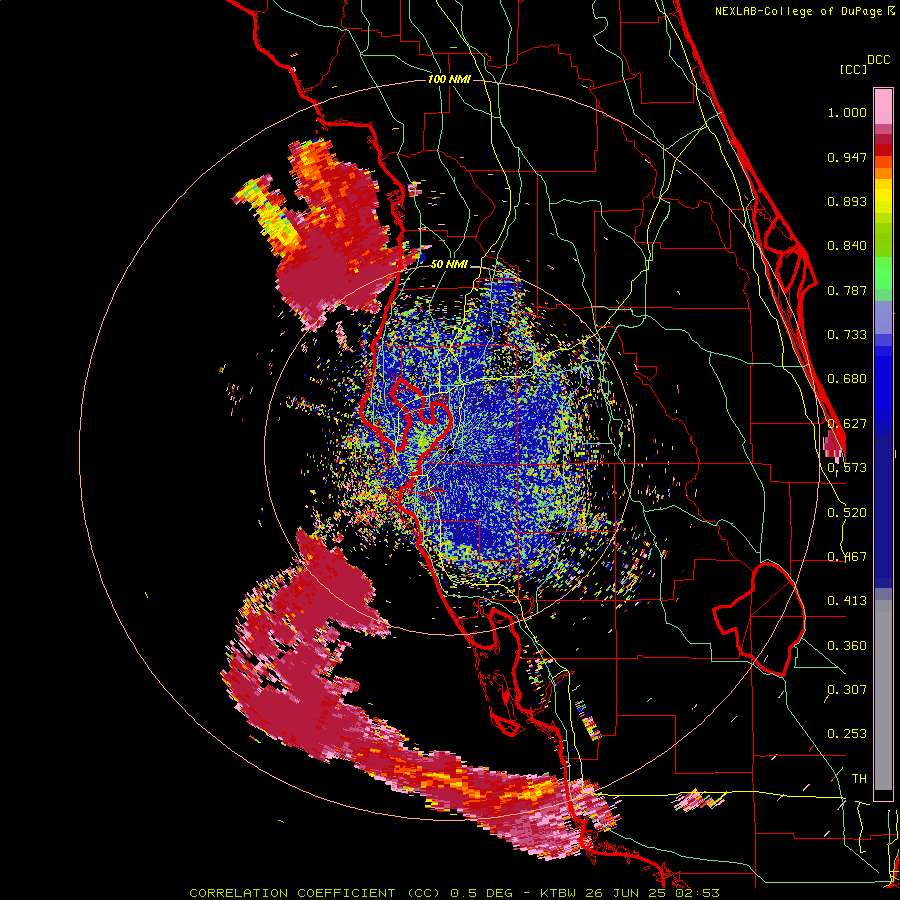Click the NEXLAB-College of DuPage title text
This screenshot has width=900, height=900.
pos(798,11)
